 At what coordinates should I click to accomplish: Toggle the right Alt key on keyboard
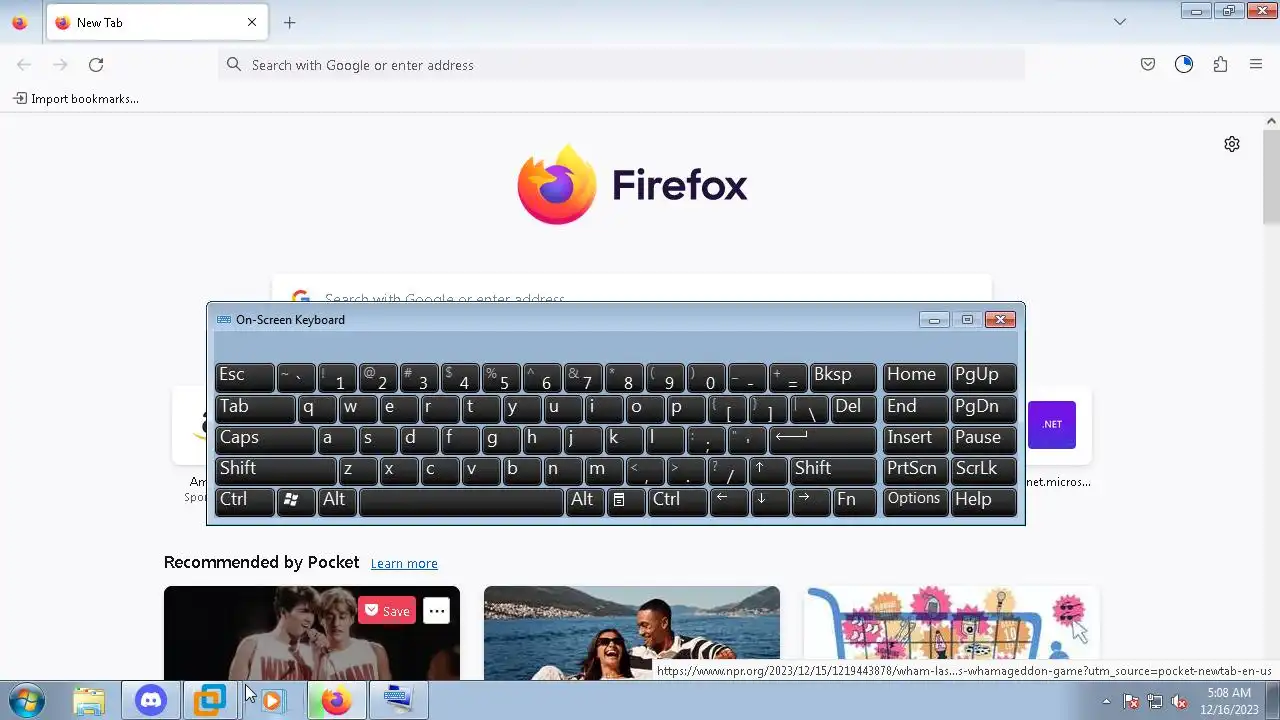coord(584,501)
